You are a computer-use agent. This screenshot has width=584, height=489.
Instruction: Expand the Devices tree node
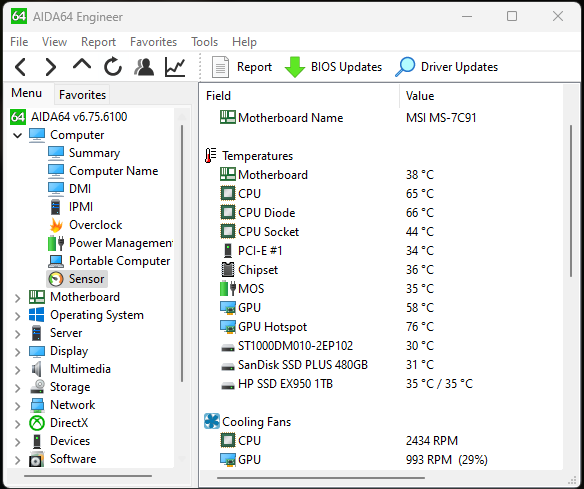coord(17,442)
